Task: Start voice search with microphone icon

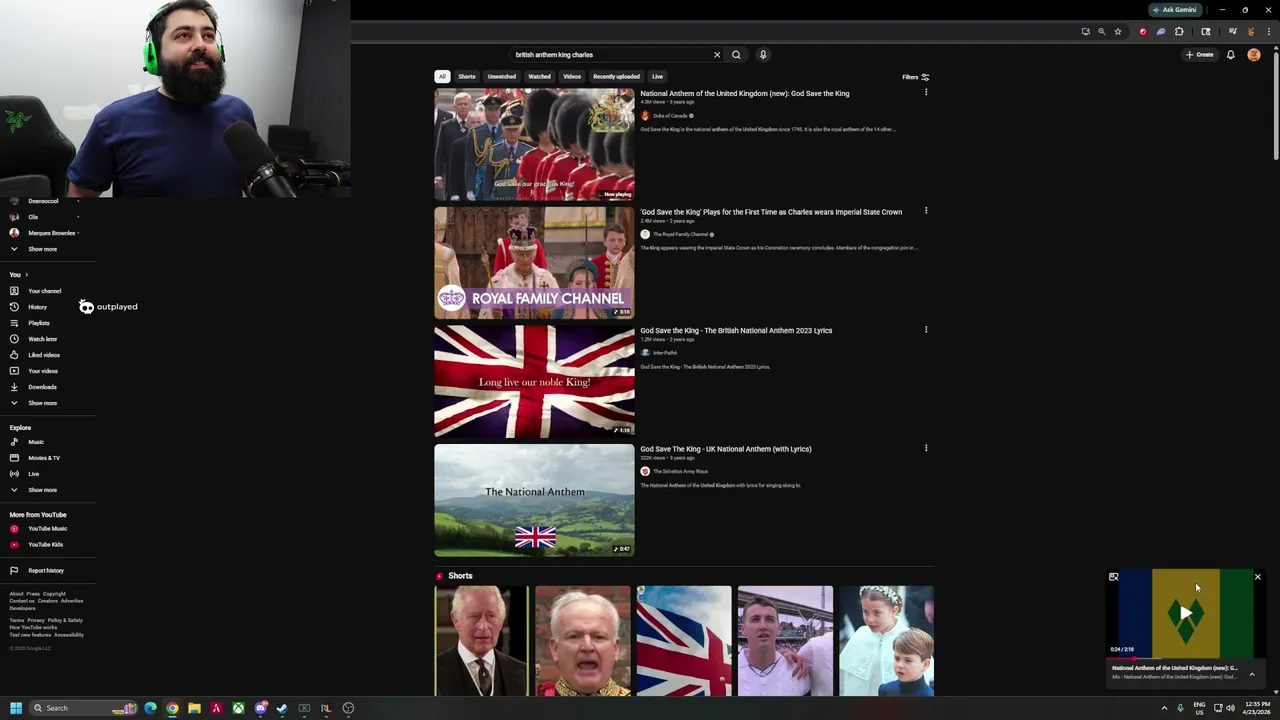Action: 762,55
